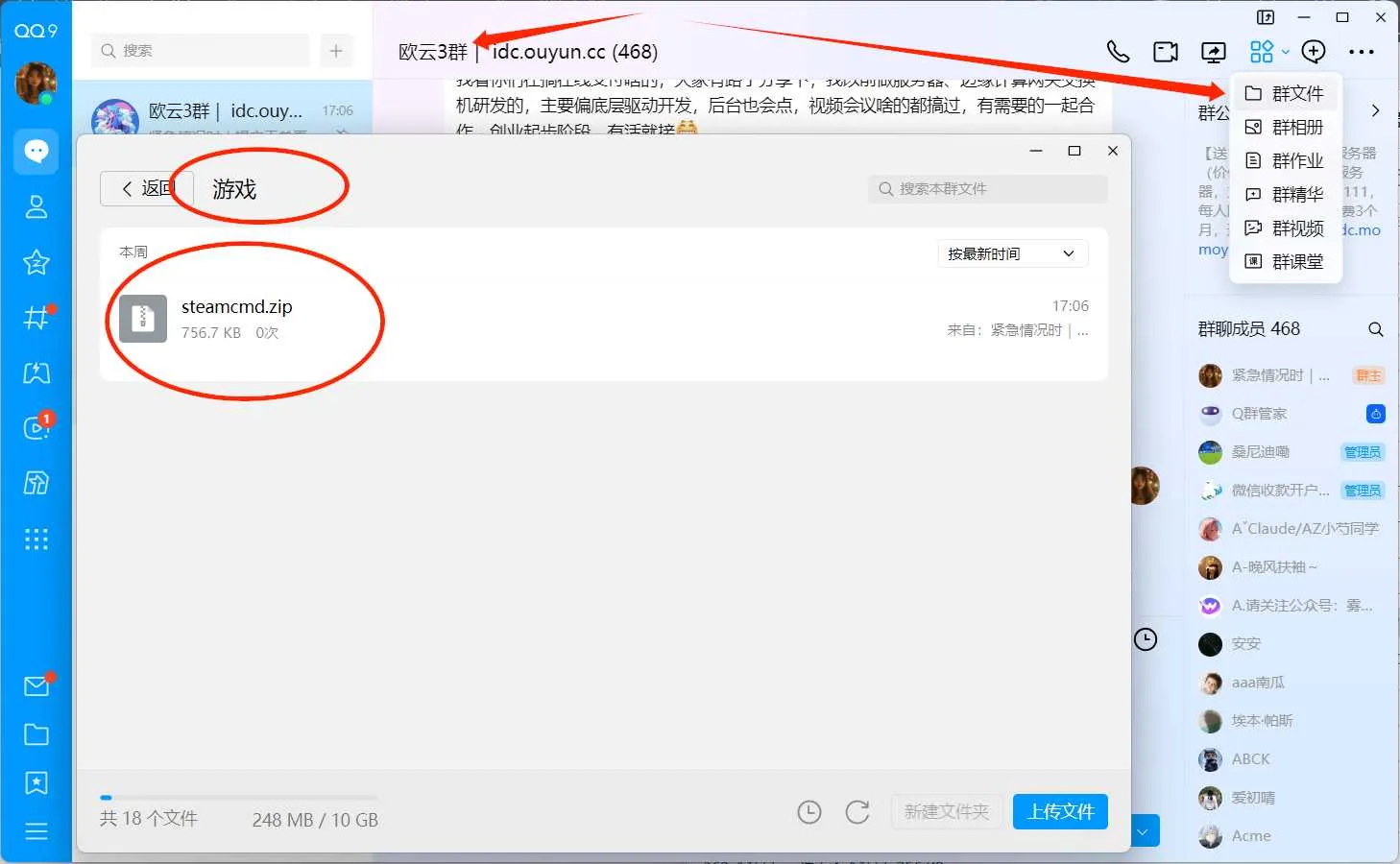This screenshot has width=1400, height=864.
Task: Start screen sharing with the group
Action: tap(1214, 52)
